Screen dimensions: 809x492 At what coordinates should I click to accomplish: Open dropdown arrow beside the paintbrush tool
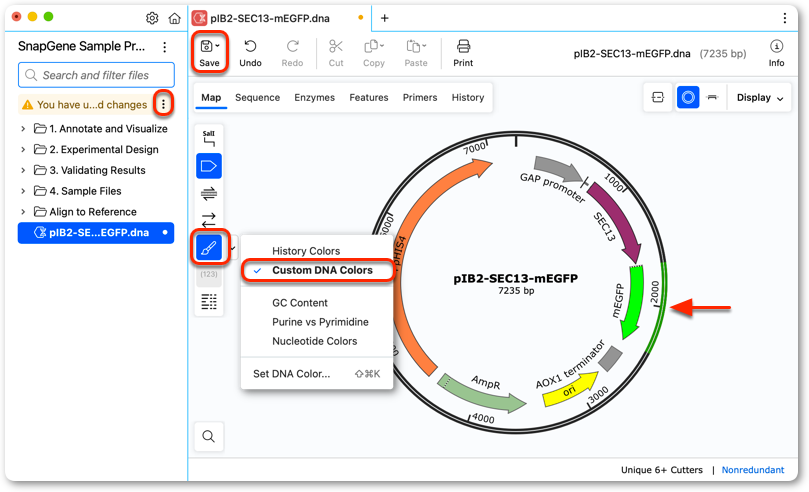tap(233, 248)
